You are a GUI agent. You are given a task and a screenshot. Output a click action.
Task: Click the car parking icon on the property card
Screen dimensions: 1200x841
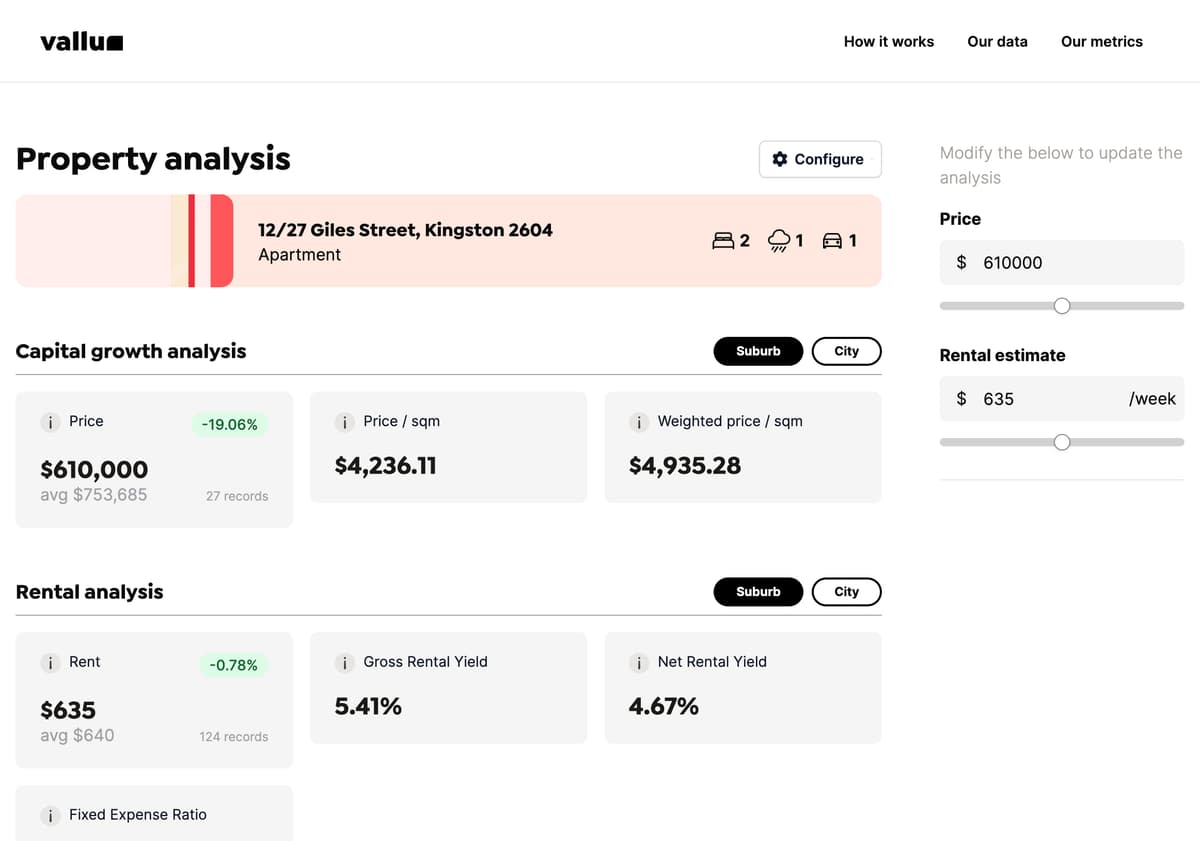tap(831, 240)
